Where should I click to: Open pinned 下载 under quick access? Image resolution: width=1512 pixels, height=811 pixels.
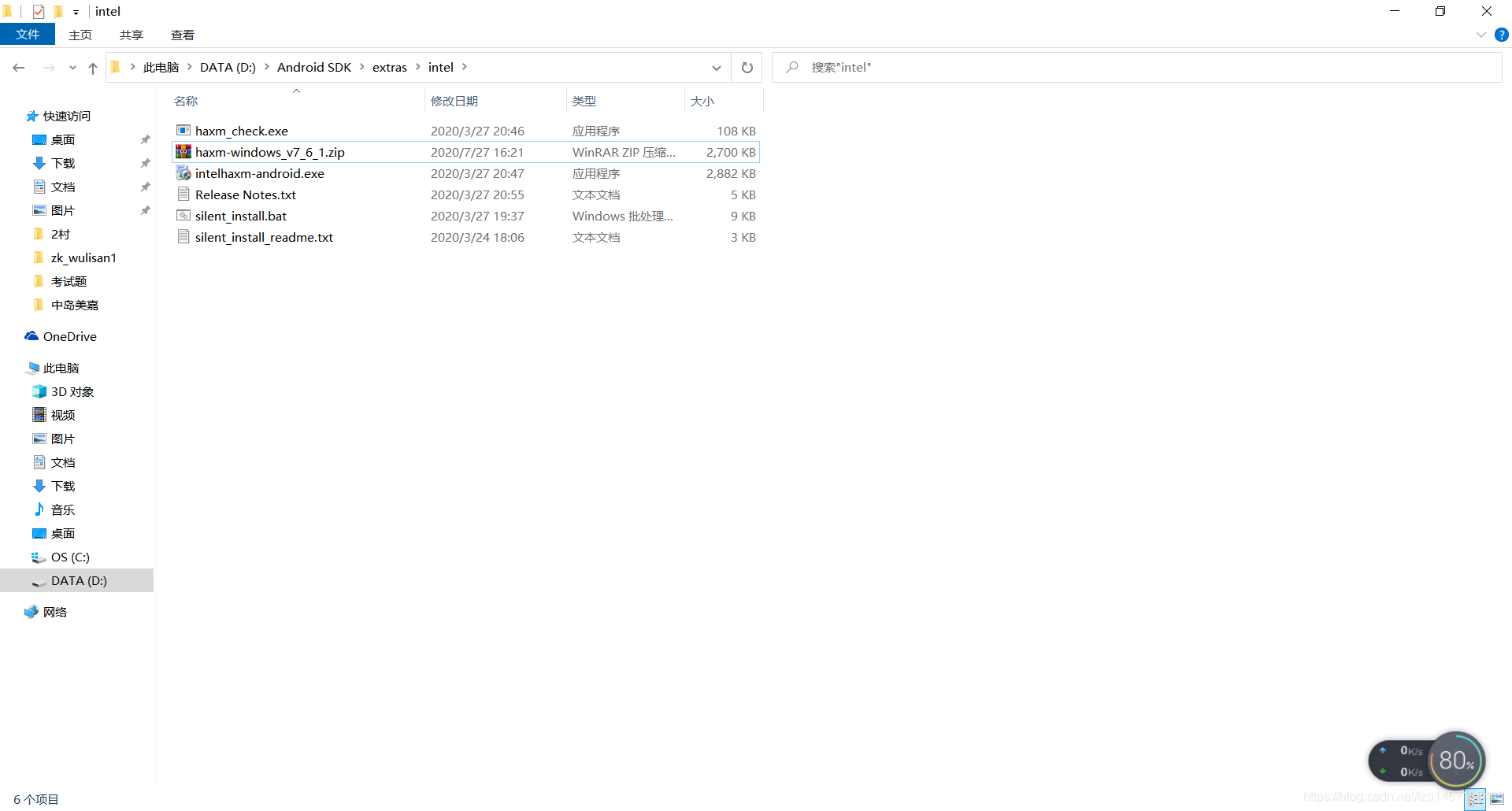63,163
